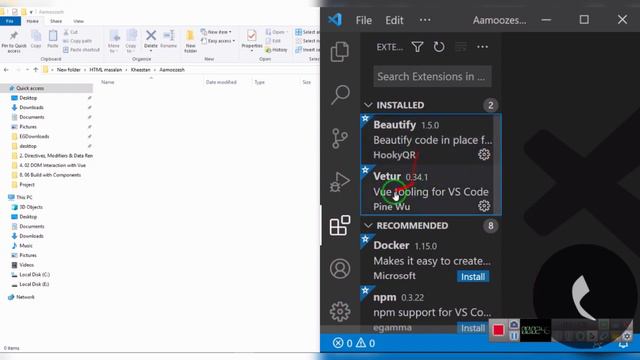The height and width of the screenshot is (360, 640).
Task: Switch to the Home ribbon tab
Action: click(x=33, y=21)
